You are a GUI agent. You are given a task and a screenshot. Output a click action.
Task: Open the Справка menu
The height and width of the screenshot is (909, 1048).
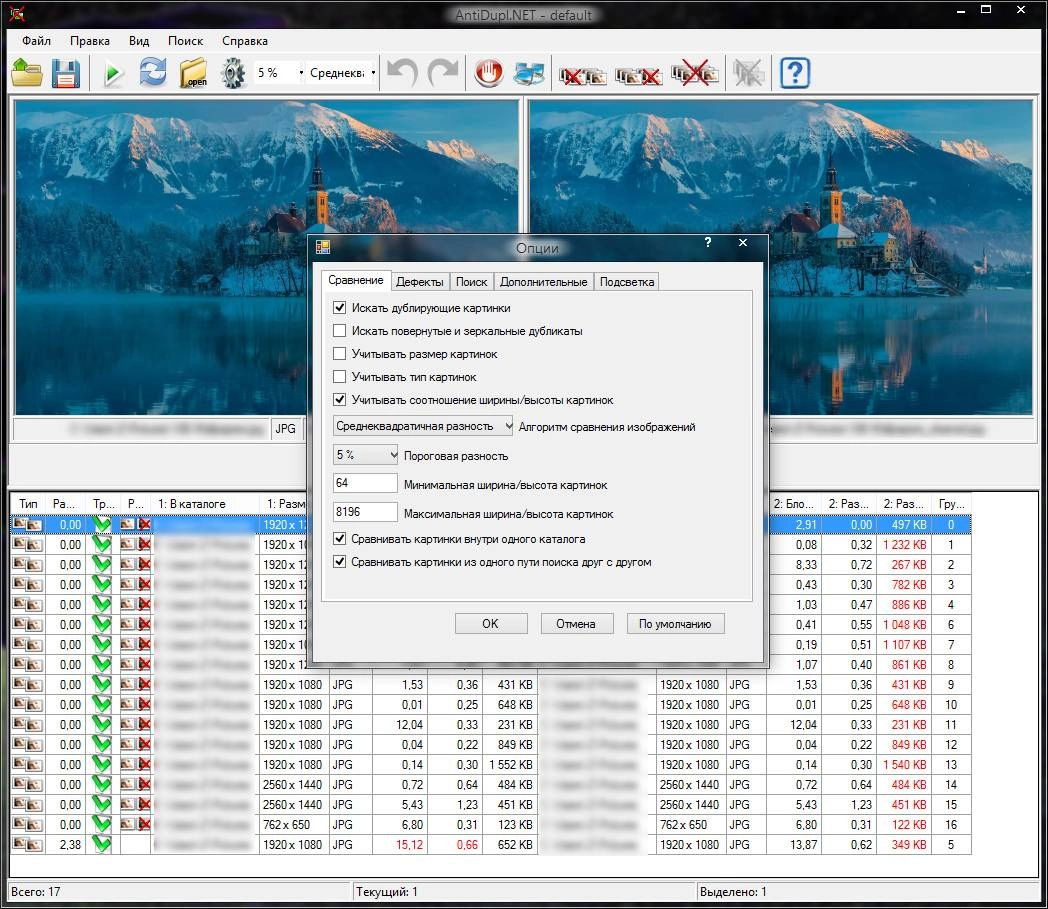[x=245, y=41]
